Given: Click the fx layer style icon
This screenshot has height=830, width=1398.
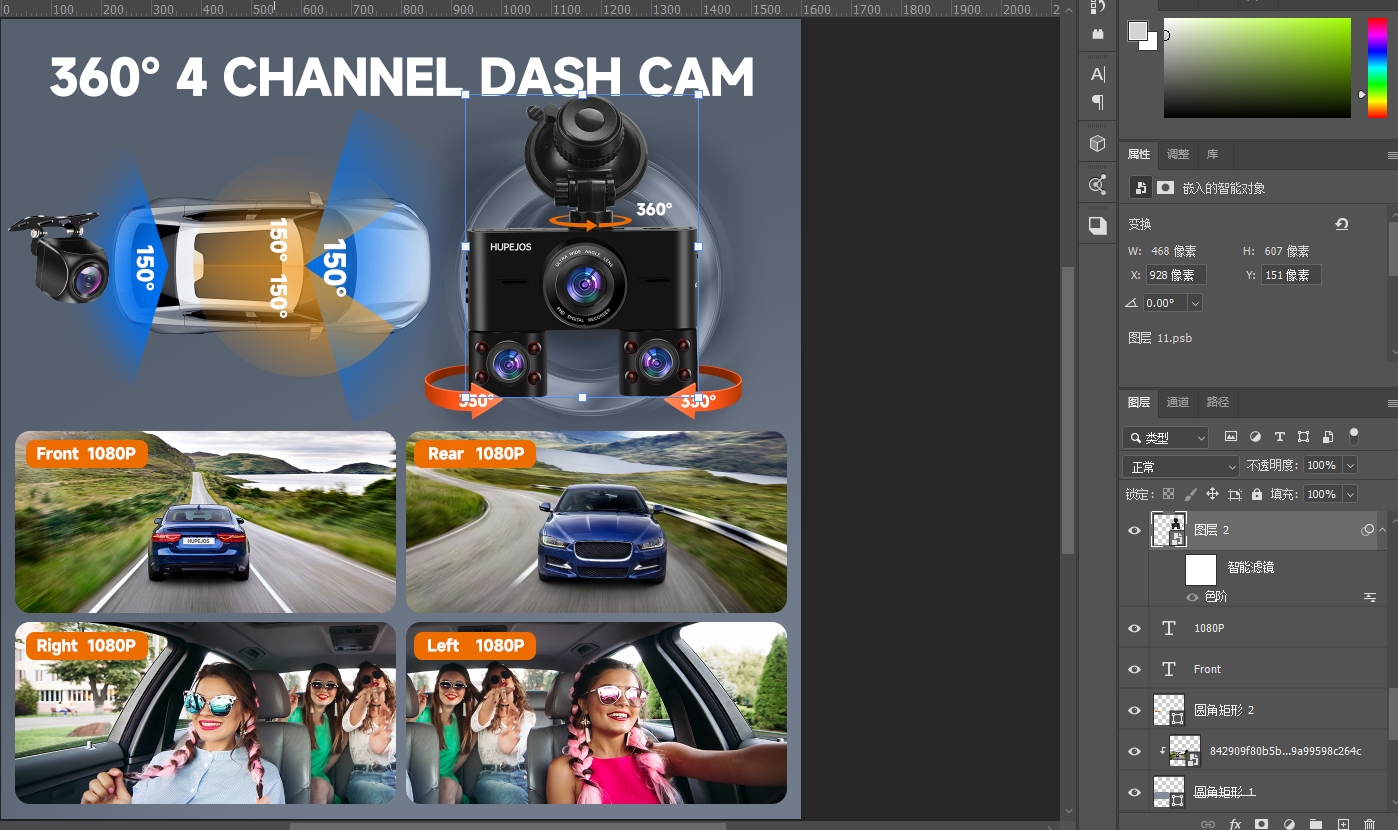Looking at the screenshot, I should coord(1235,824).
